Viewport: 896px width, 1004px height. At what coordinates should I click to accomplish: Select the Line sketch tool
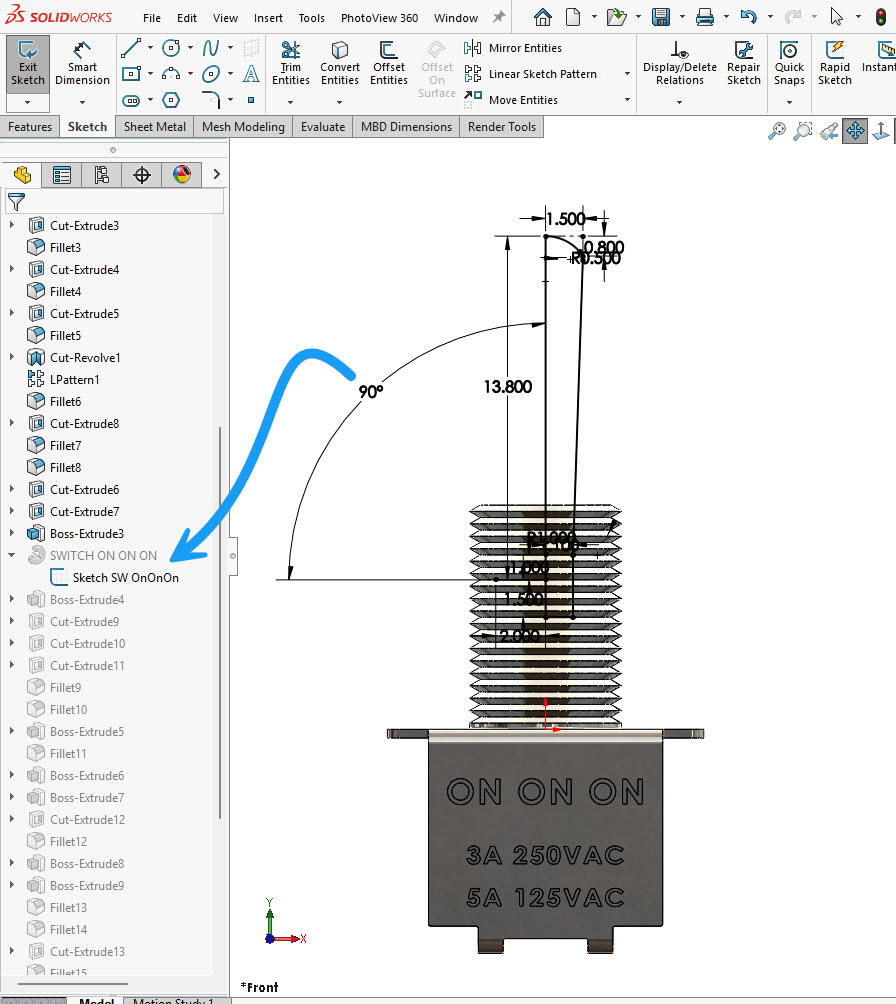click(131, 47)
